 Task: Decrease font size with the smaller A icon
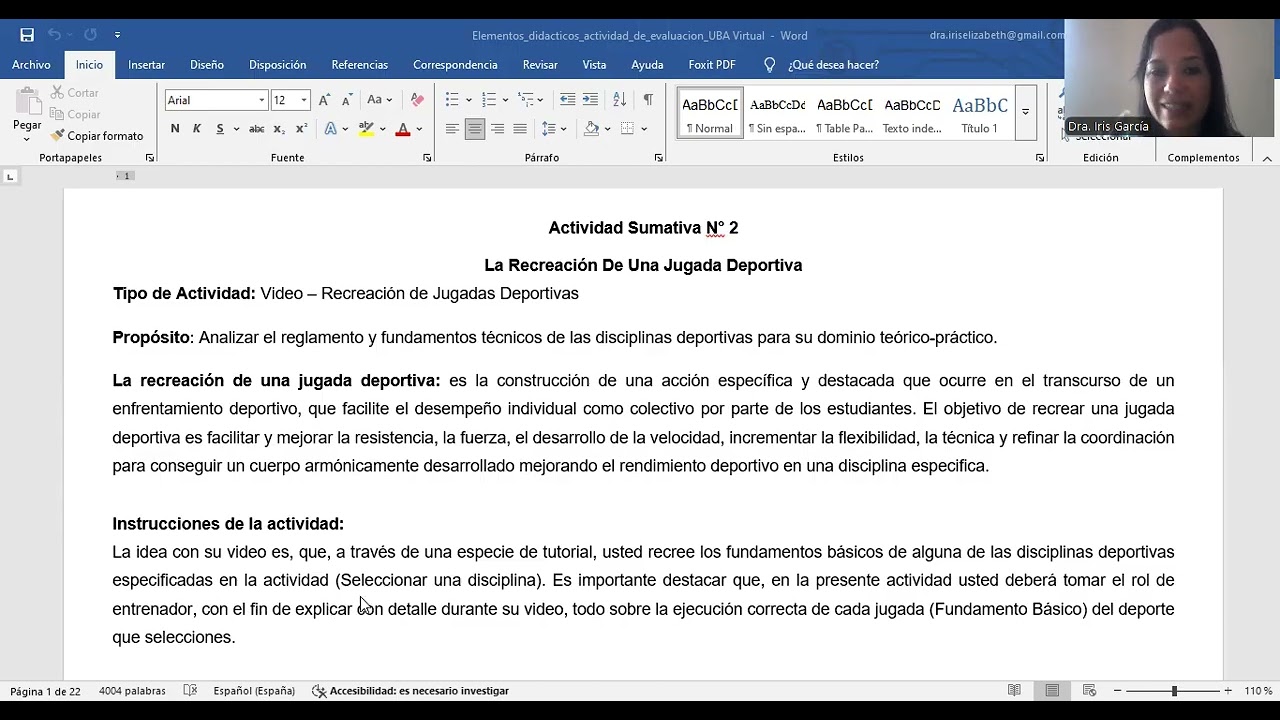click(x=346, y=100)
